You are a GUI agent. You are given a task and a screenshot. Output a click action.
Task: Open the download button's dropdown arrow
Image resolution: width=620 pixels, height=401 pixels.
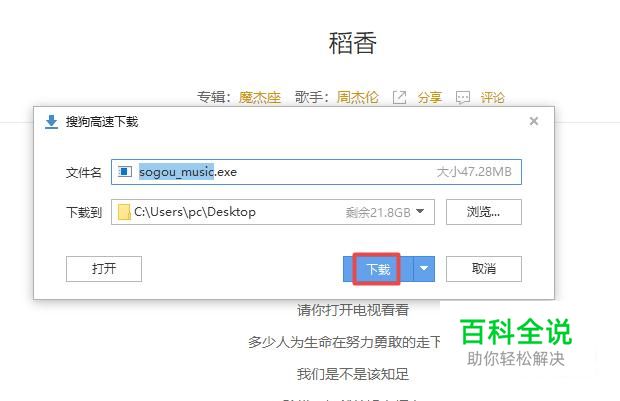[x=424, y=269]
